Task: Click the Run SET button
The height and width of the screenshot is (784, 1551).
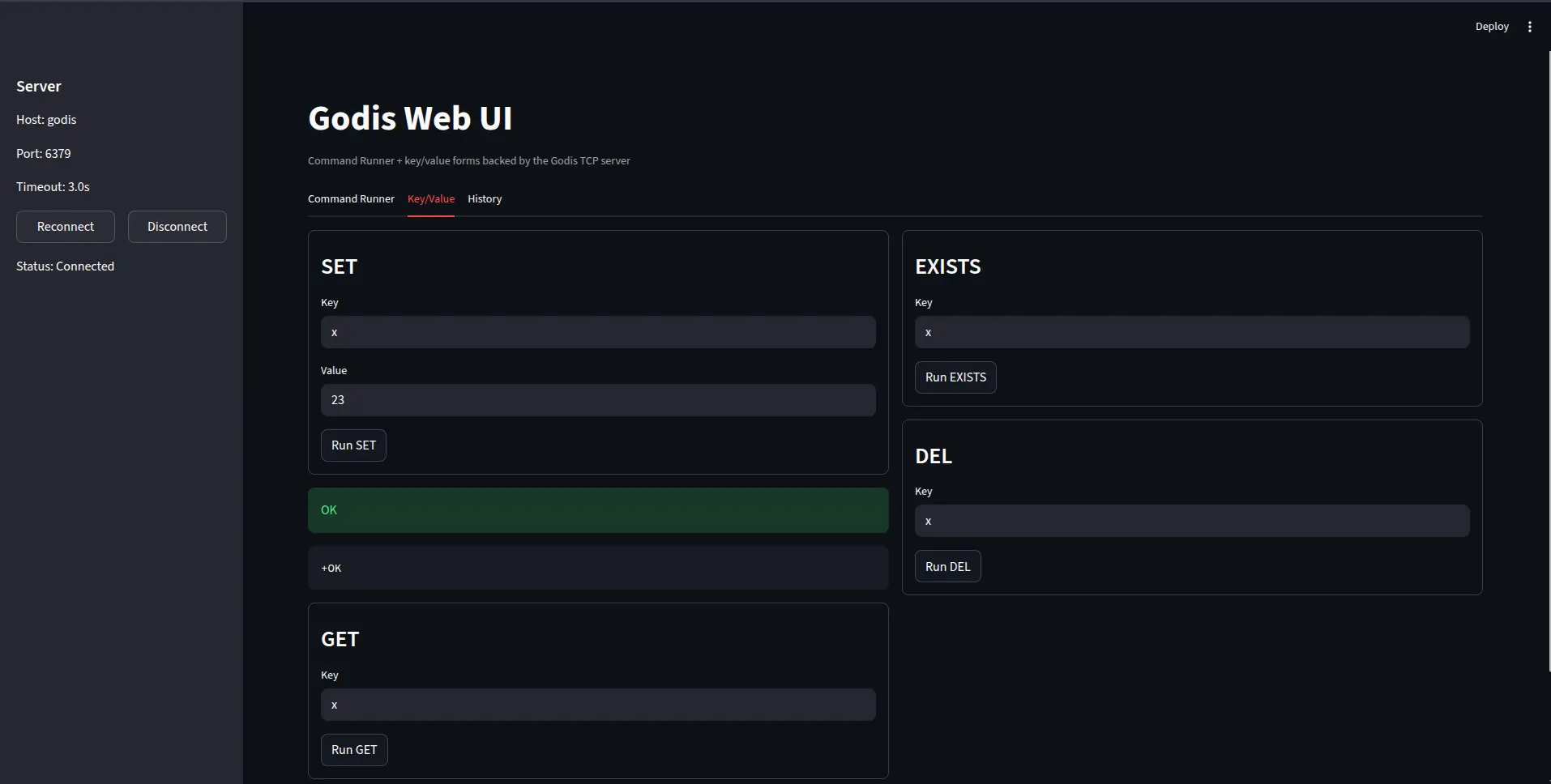Action: pos(353,445)
